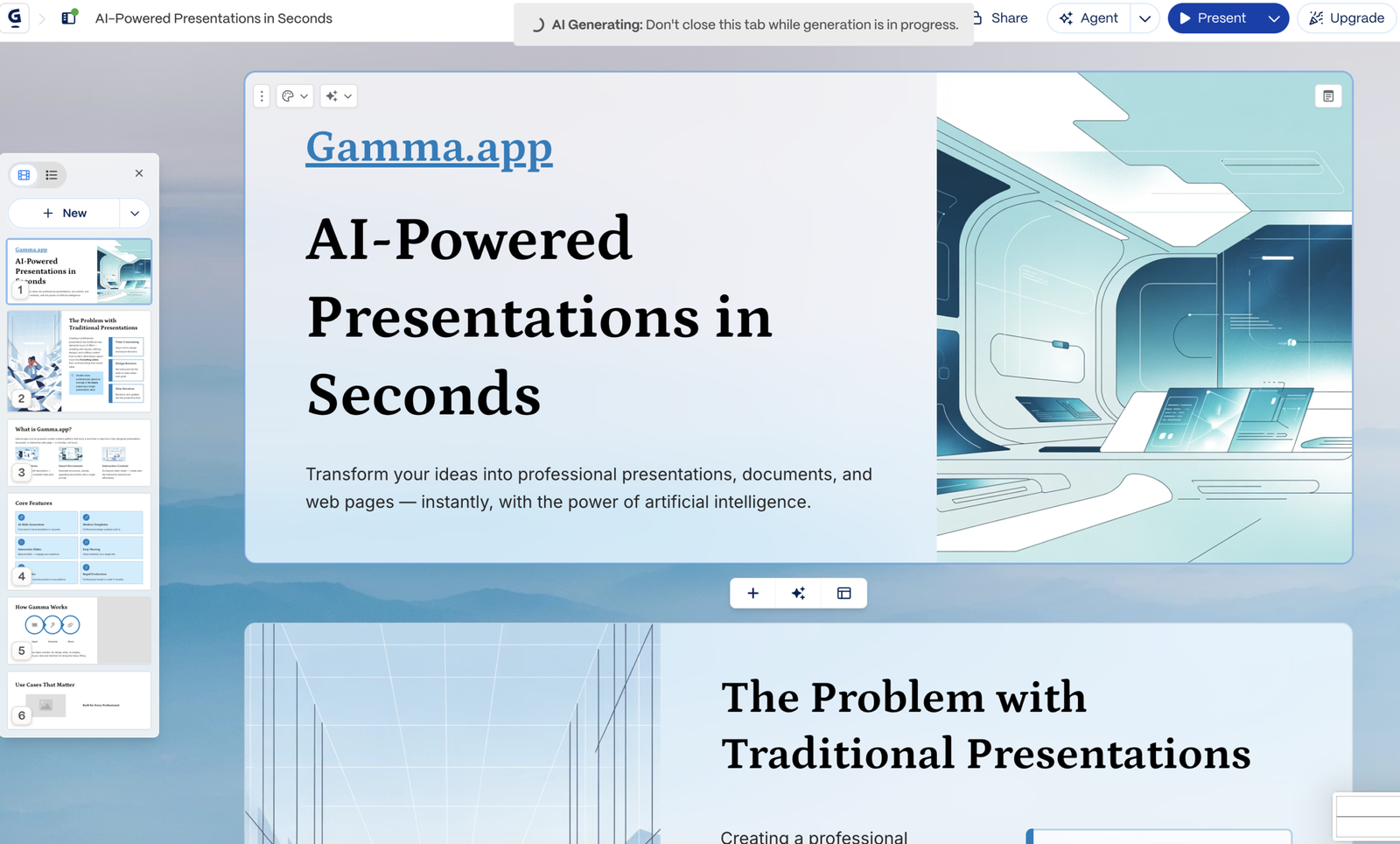Switch to list outline view
The height and width of the screenshot is (844, 1400).
[x=52, y=175]
